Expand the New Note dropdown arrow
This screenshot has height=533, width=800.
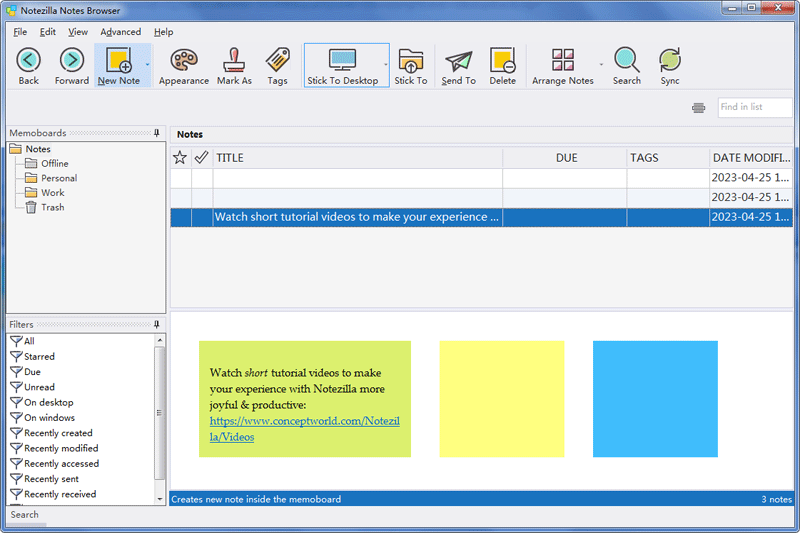click(147, 65)
